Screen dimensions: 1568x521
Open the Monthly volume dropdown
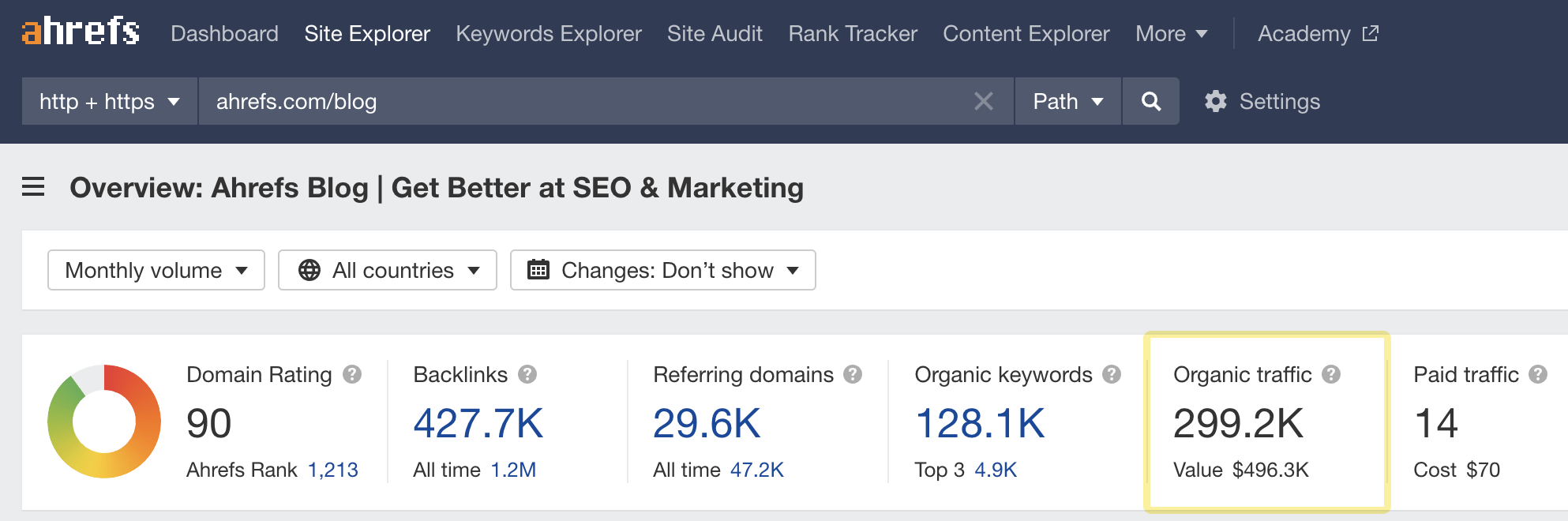point(156,270)
